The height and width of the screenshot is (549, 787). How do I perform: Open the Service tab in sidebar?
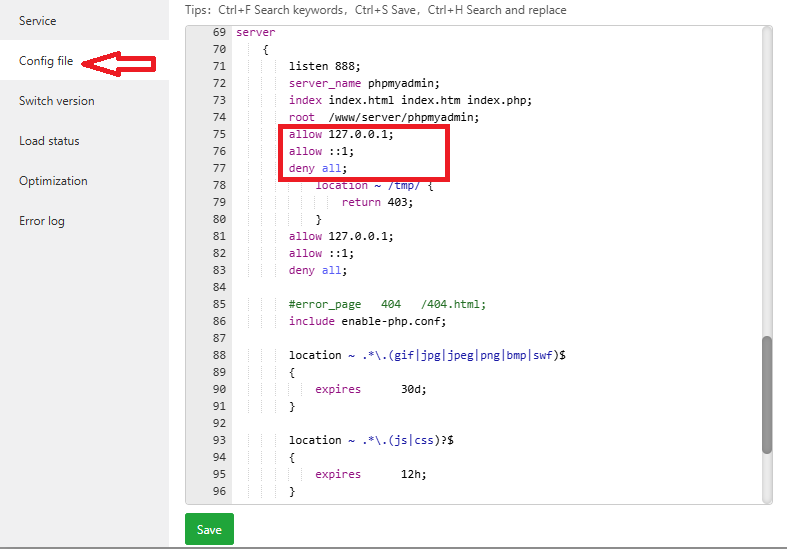tap(37, 21)
